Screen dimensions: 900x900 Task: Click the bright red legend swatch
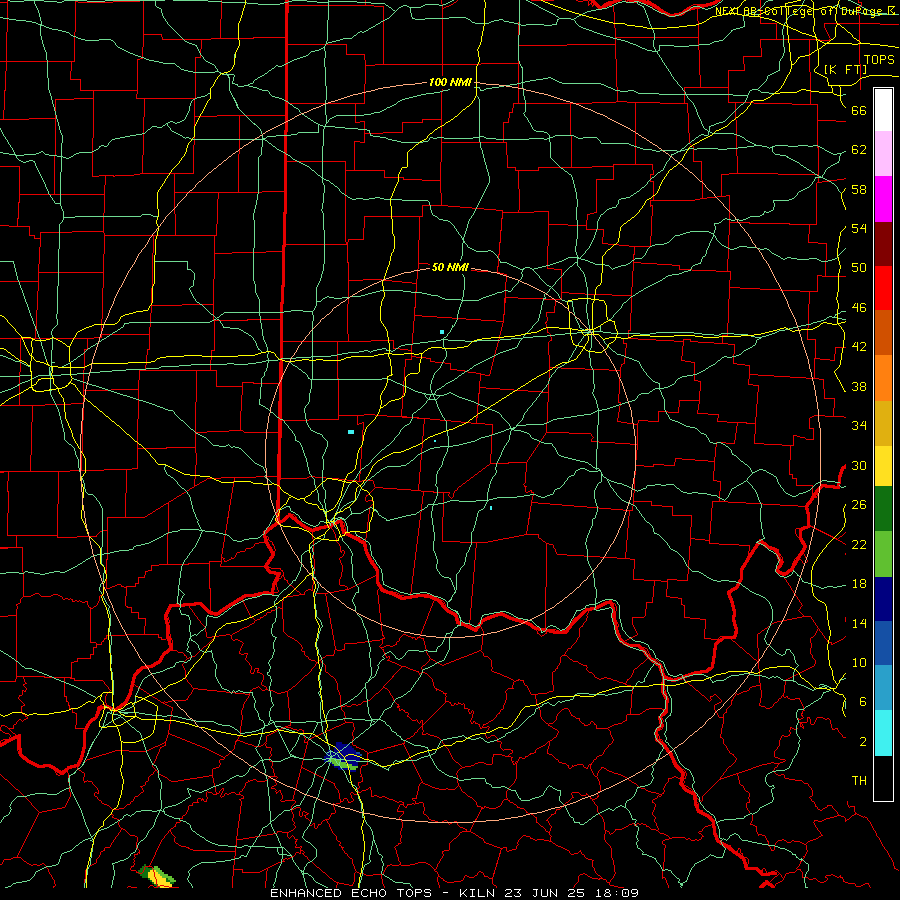click(x=883, y=289)
